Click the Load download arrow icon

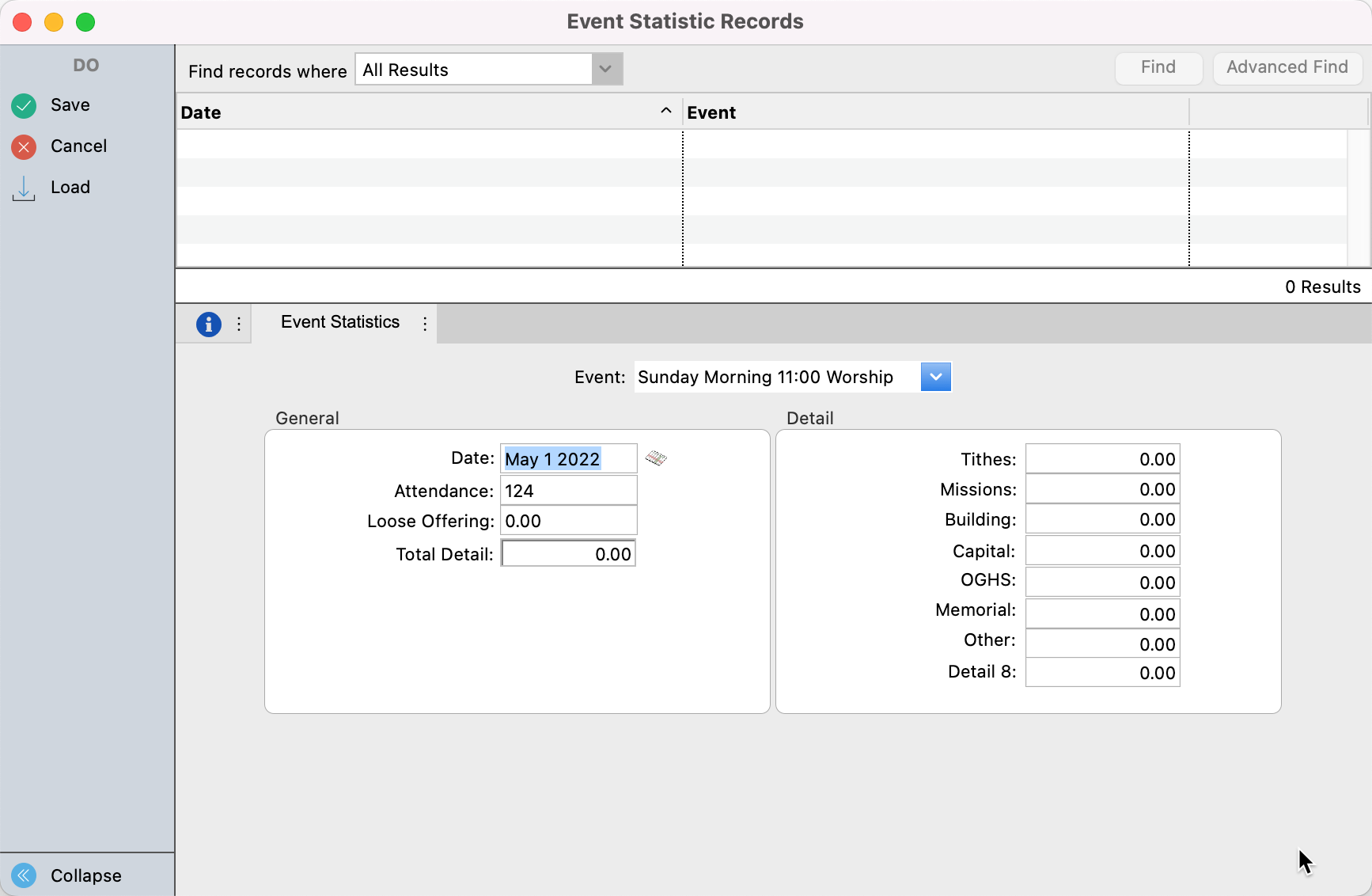pyautogui.click(x=24, y=188)
